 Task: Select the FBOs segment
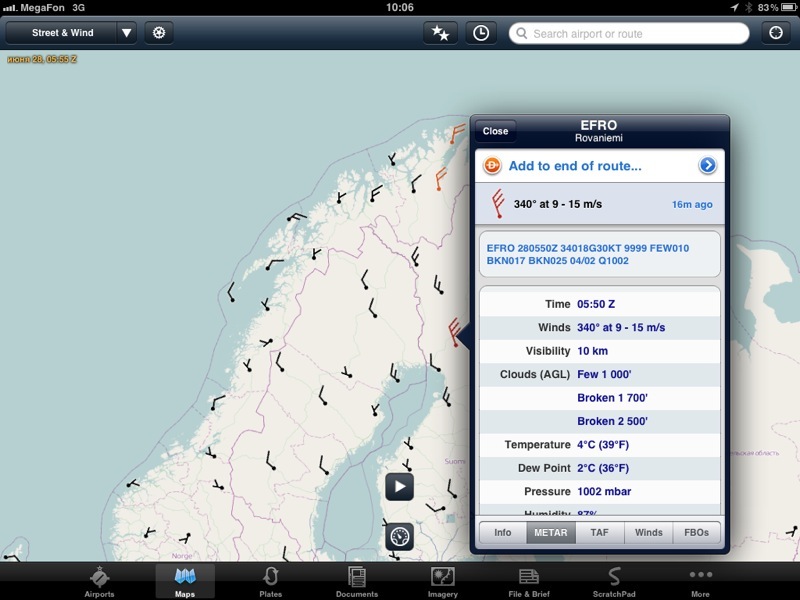coord(696,533)
